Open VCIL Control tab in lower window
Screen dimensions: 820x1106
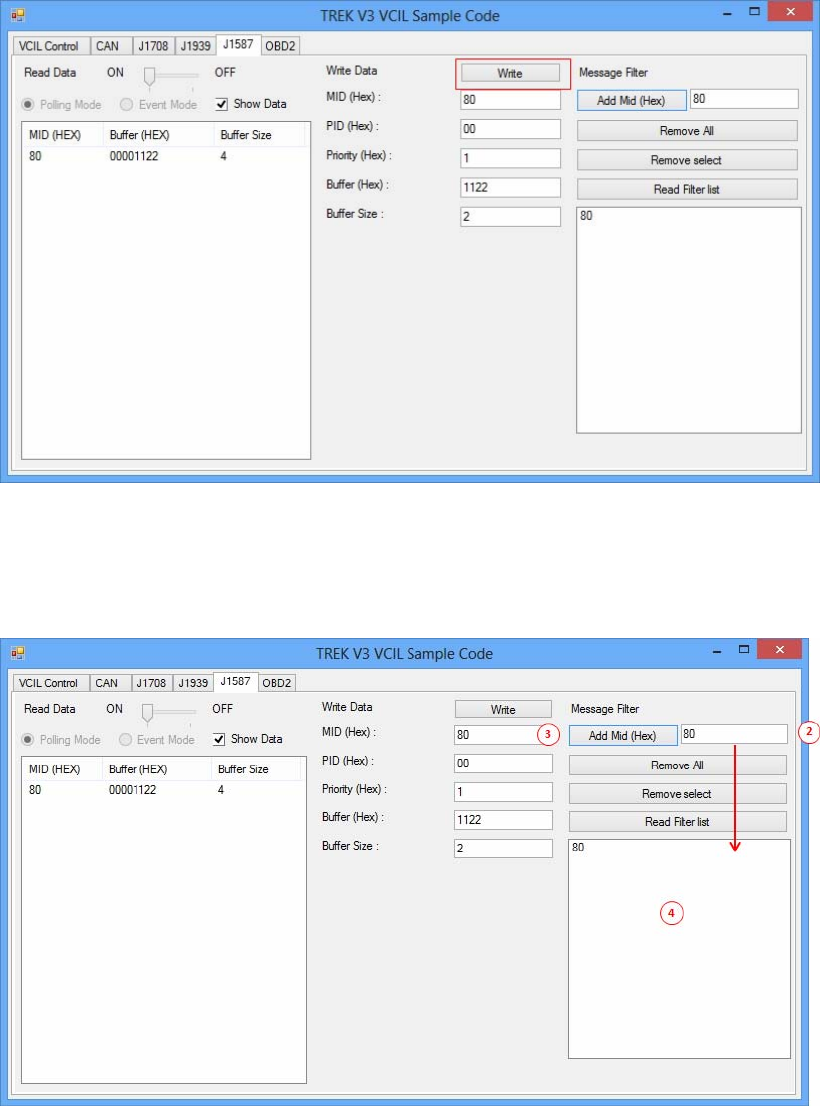pyautogui.click(x=49, y=683)
